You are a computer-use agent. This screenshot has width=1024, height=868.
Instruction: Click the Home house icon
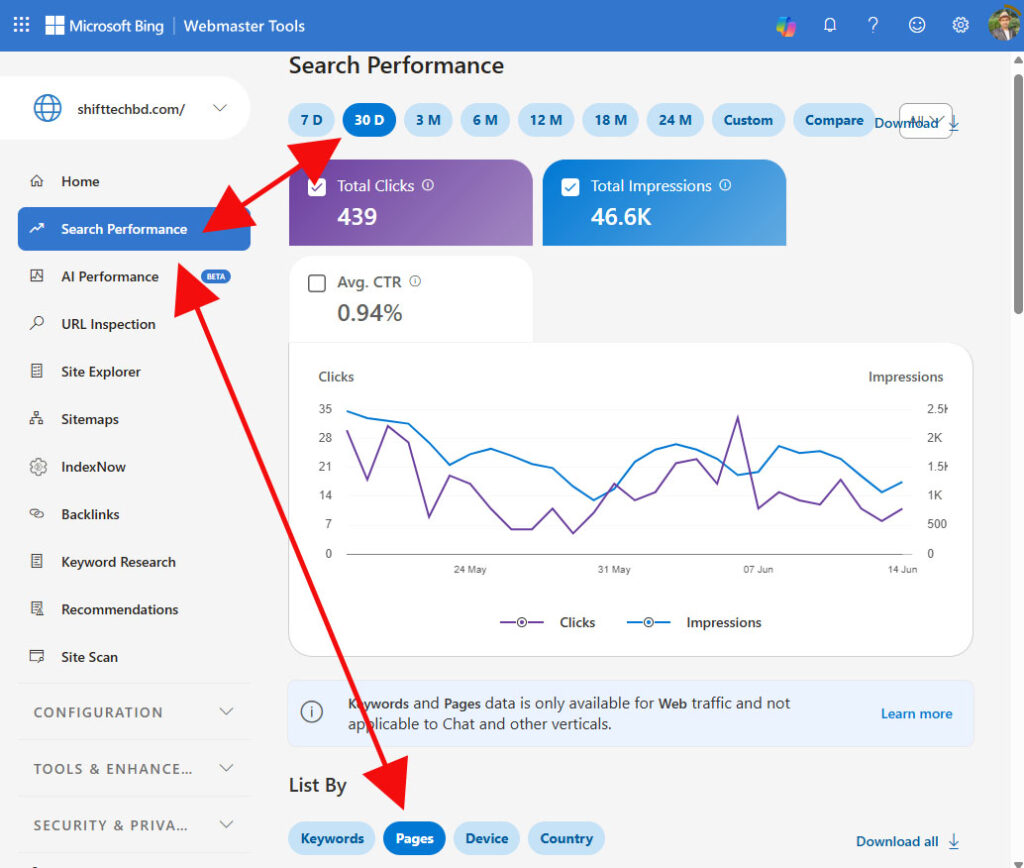click(37, 181)
